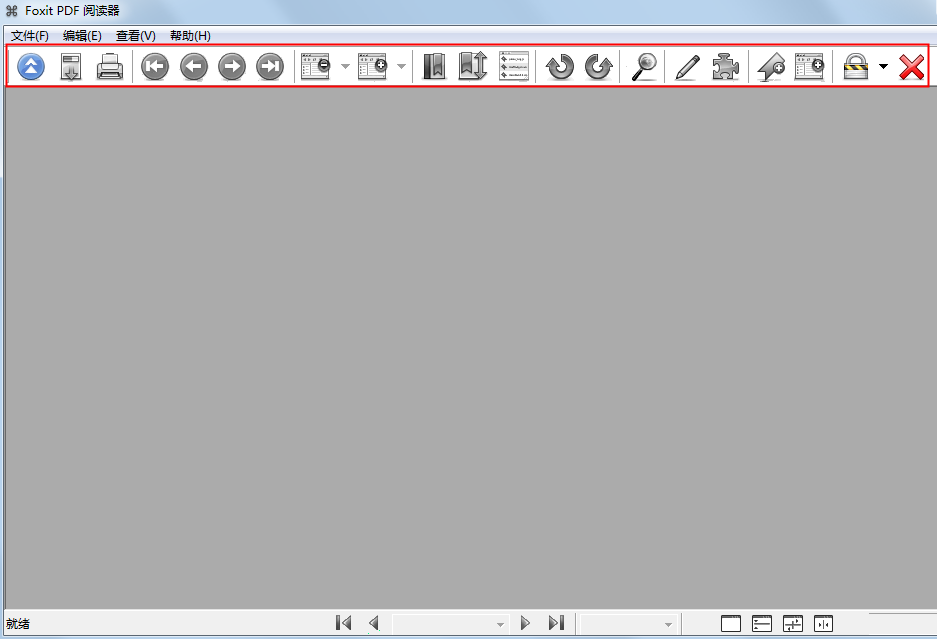Open the 帮助(H) menu
The width and height of the screenshot is (937, 639).
190,36
